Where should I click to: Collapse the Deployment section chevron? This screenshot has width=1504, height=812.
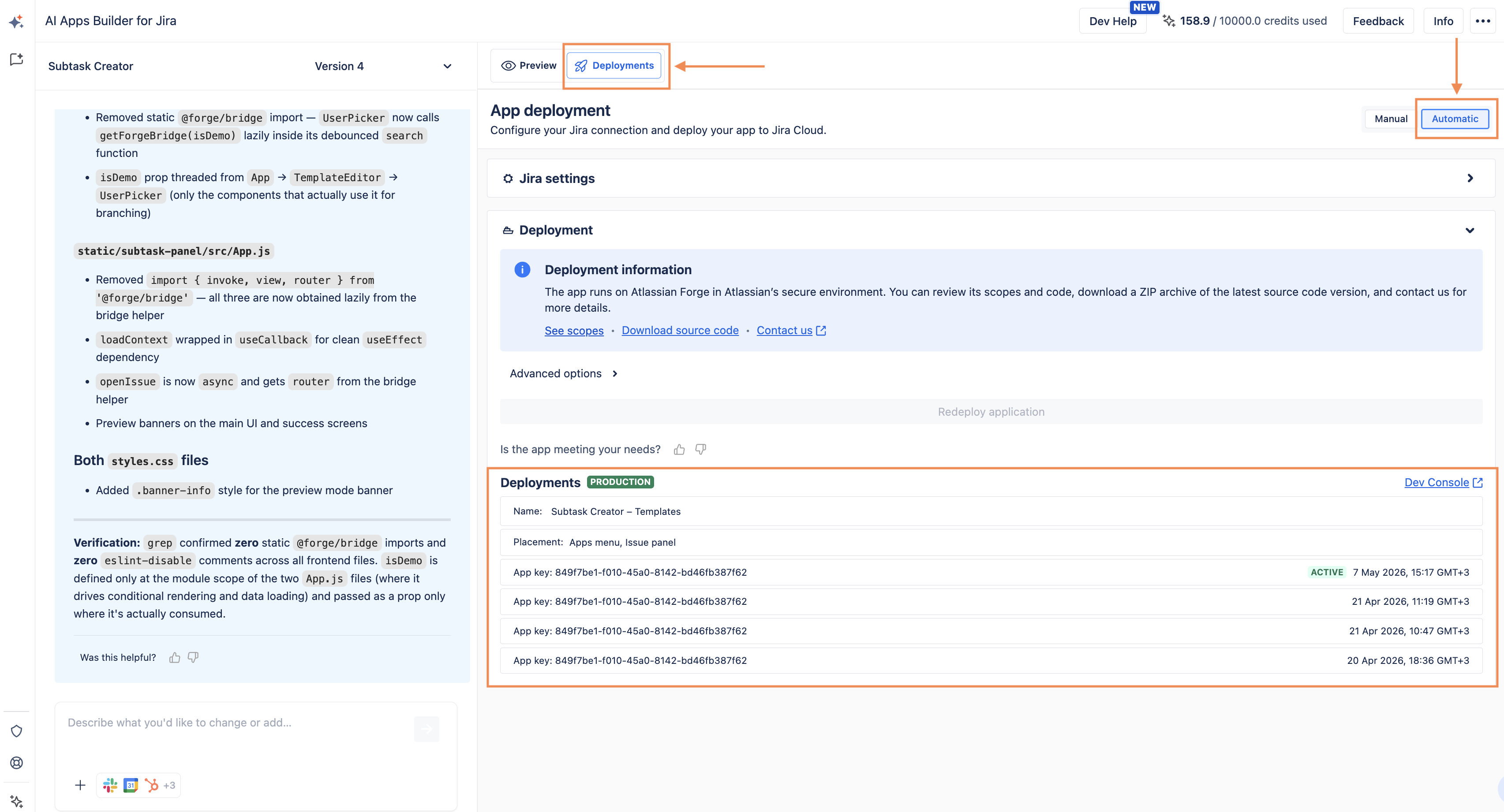point(1470,231)
